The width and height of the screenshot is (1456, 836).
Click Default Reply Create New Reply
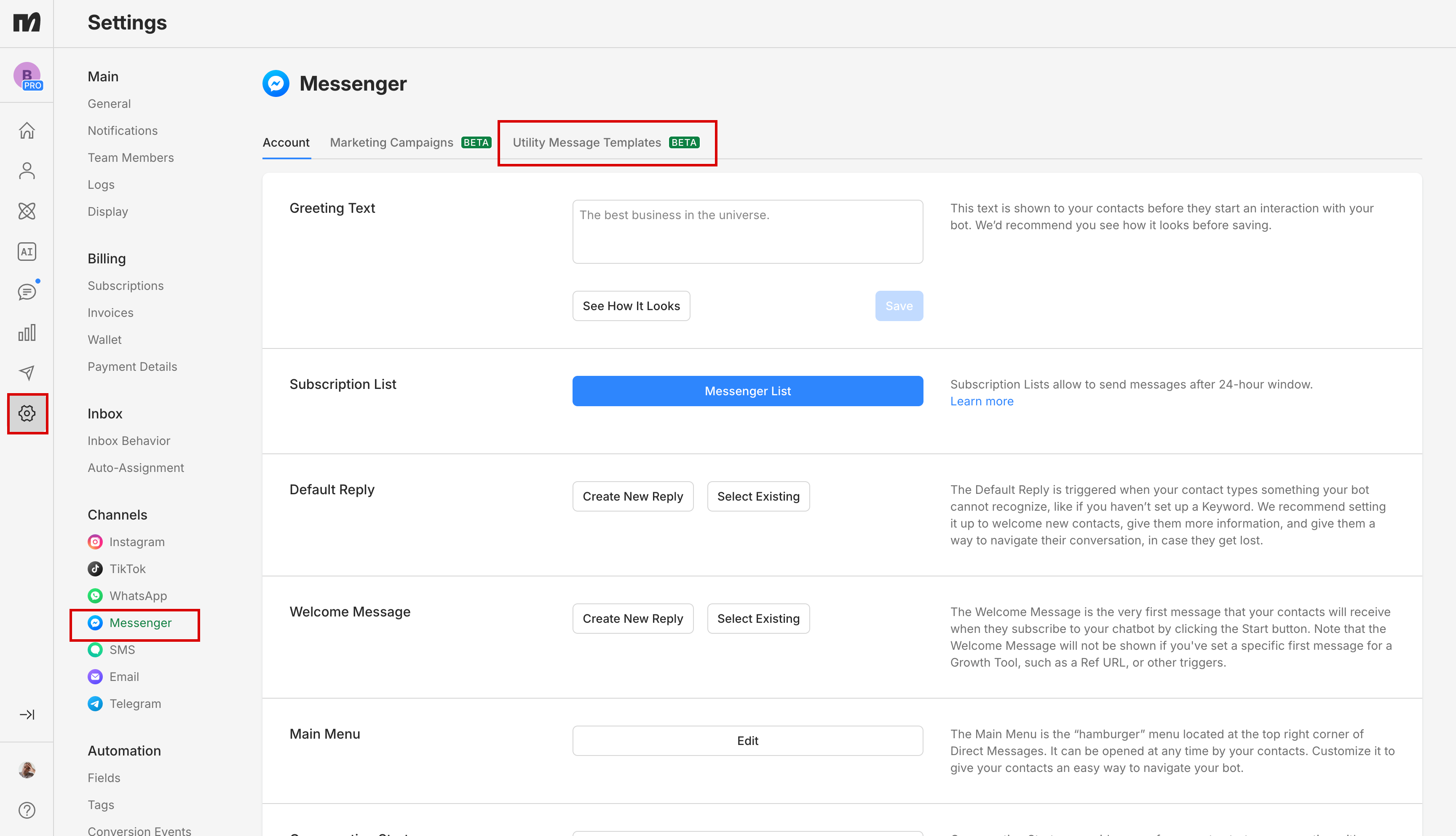[632, 496]
